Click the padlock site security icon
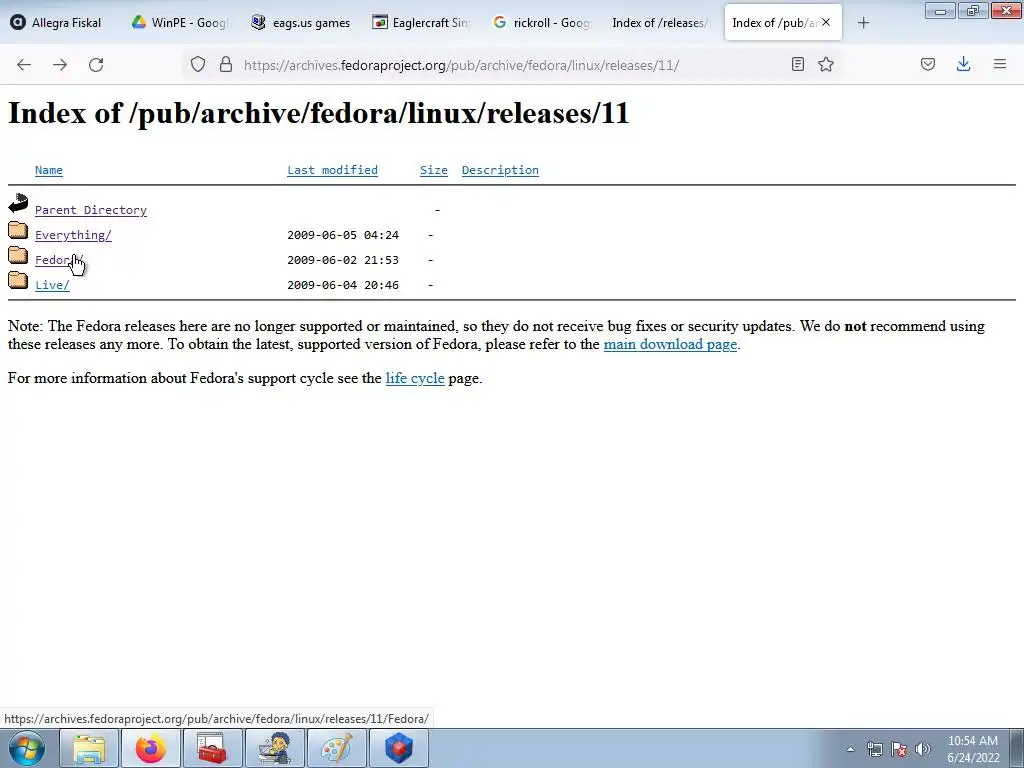 click(x=226, y=64)
